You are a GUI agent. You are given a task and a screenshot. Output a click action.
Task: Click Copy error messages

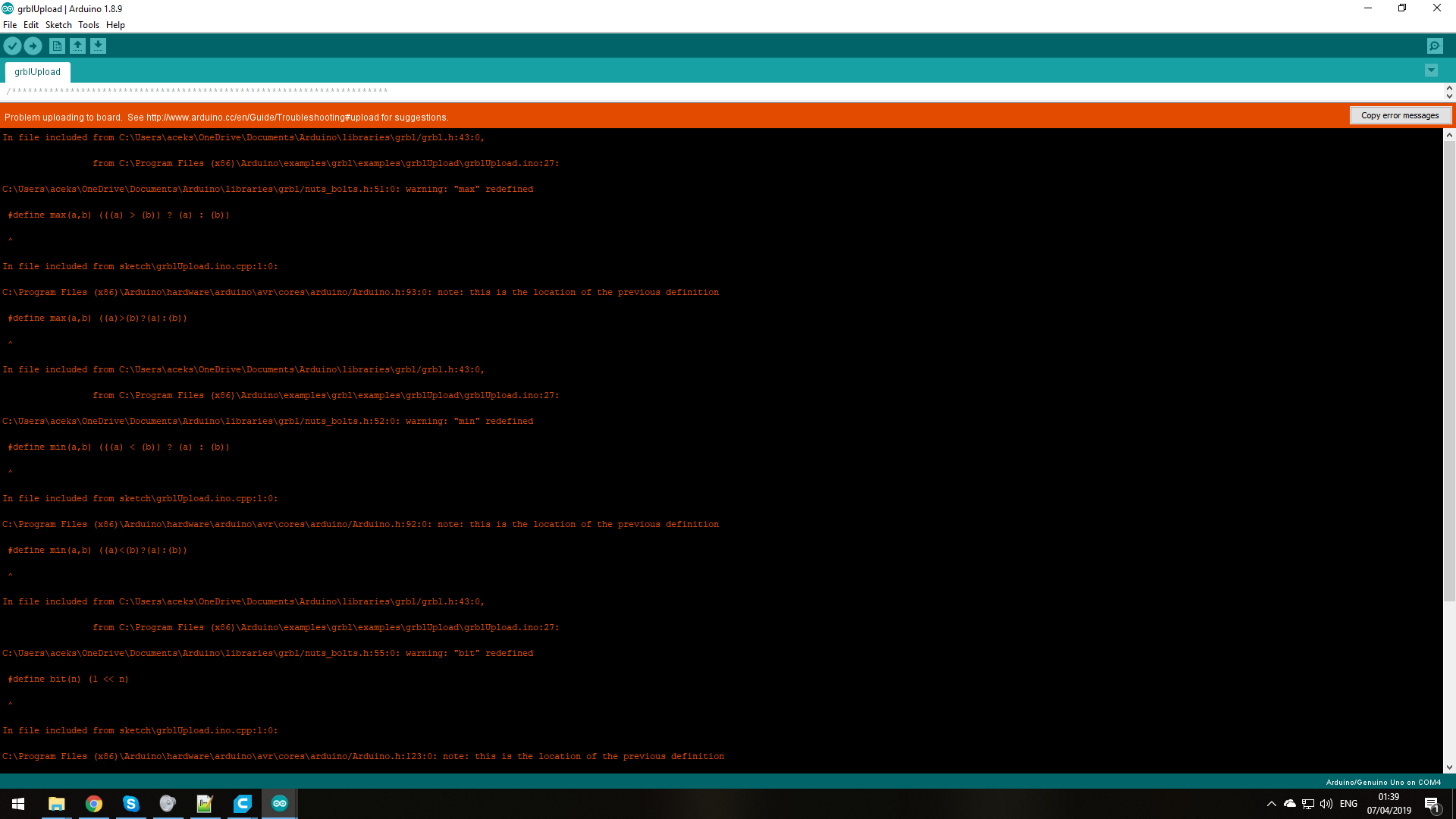(x=1400, y=115)
